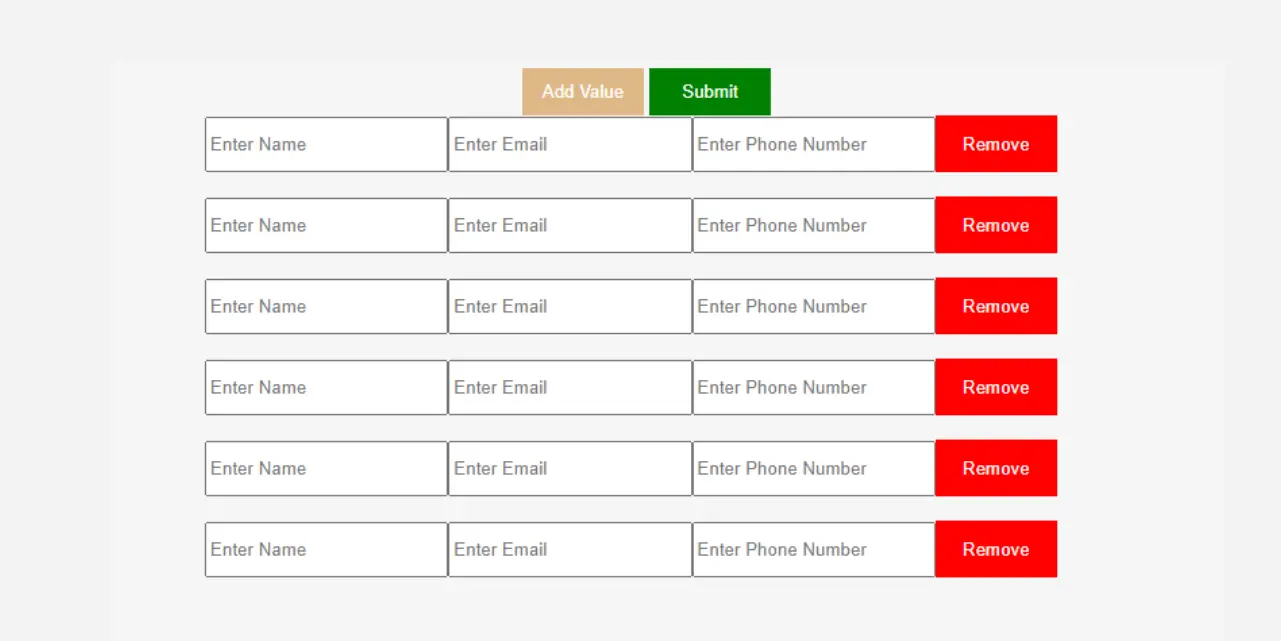The width and height of the screenshot is (1281, 641).
Task: Remove the third row of fields
Action: 996,306
